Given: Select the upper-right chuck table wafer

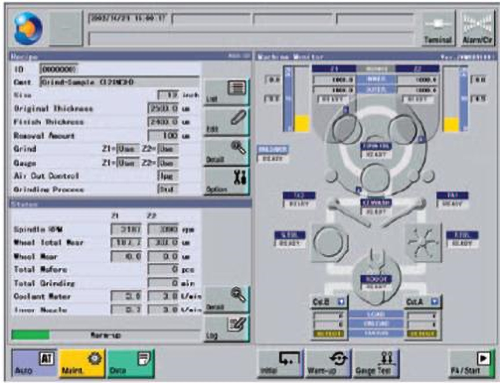Looking at the screenshot, I should click(403, 129).
